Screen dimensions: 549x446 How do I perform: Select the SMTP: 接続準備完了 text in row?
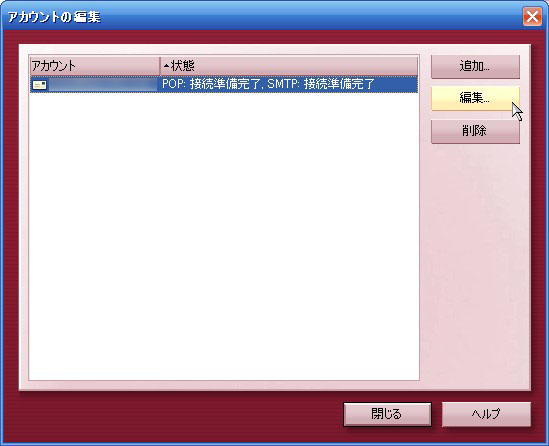coord(321,84)
